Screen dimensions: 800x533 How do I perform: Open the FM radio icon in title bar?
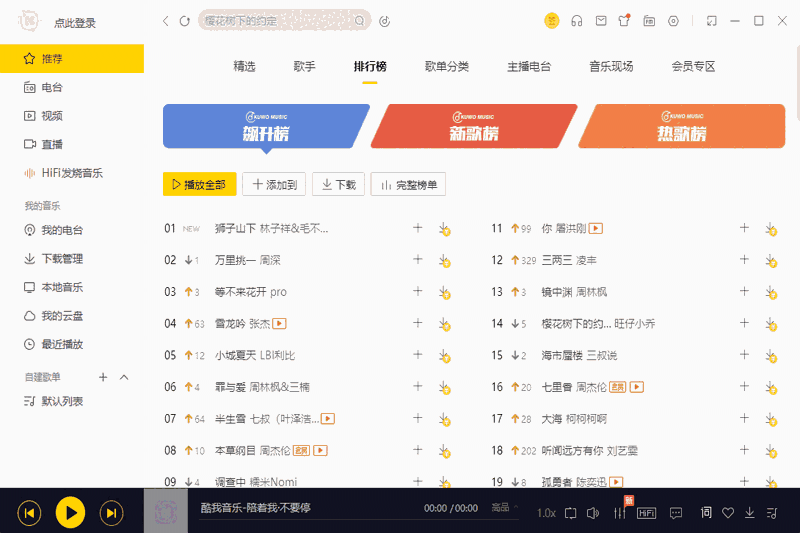(x=649, y=21)
